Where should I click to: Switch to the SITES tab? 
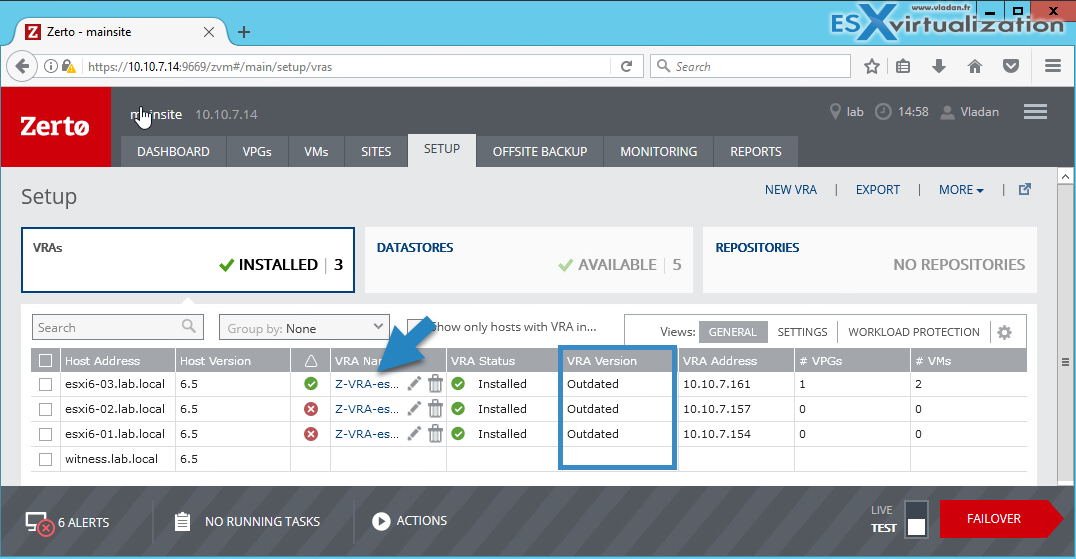[376, 152]
